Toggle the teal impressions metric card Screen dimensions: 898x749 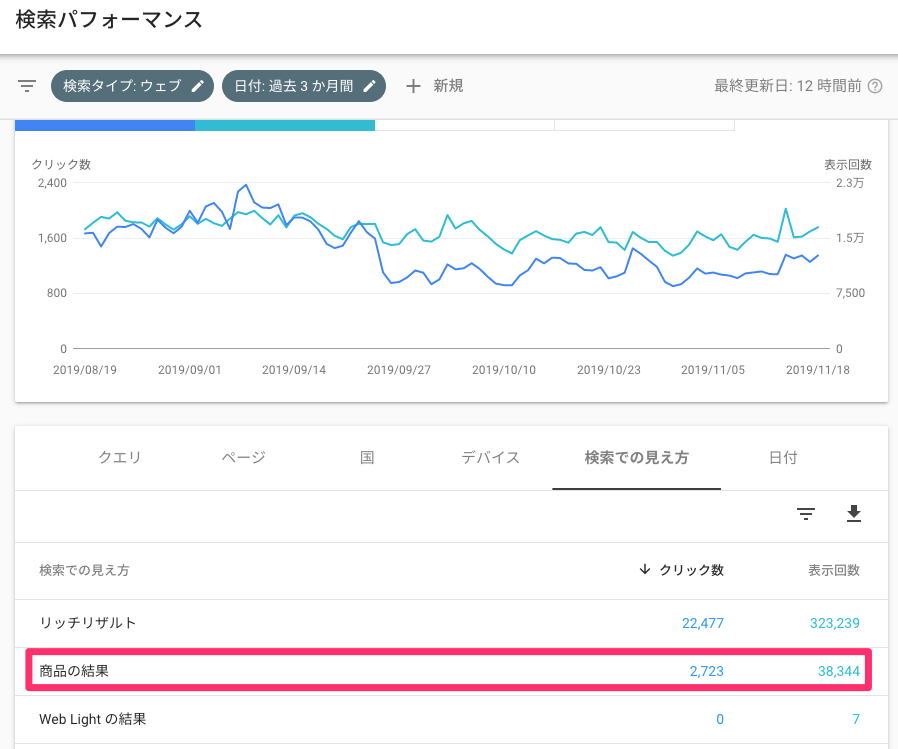[285, 125]
